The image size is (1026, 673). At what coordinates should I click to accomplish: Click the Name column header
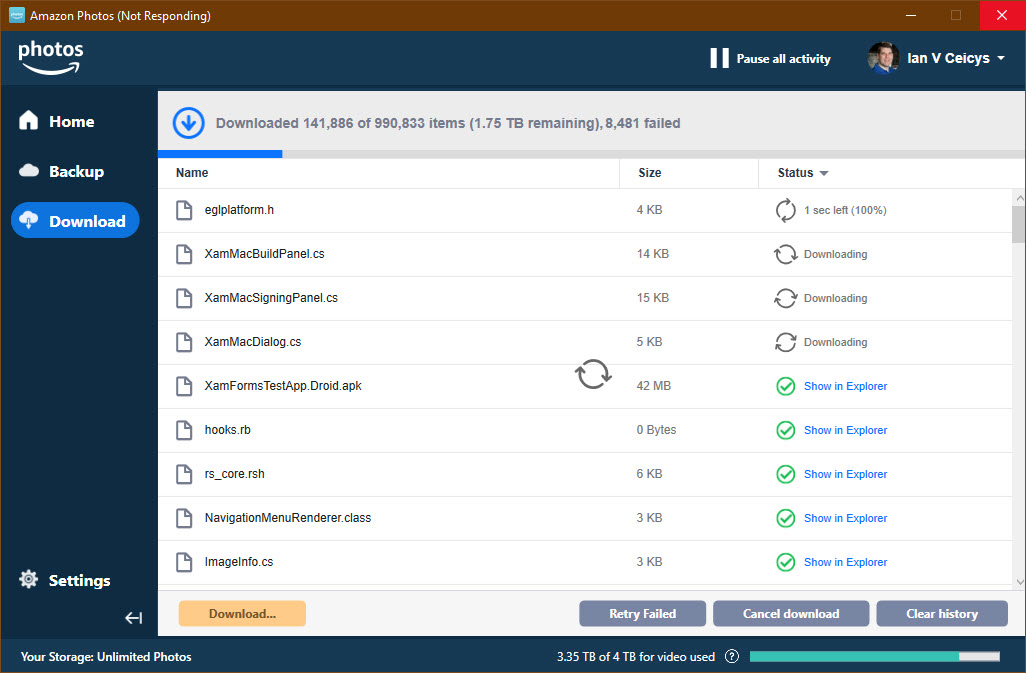[x=192, y=173]
